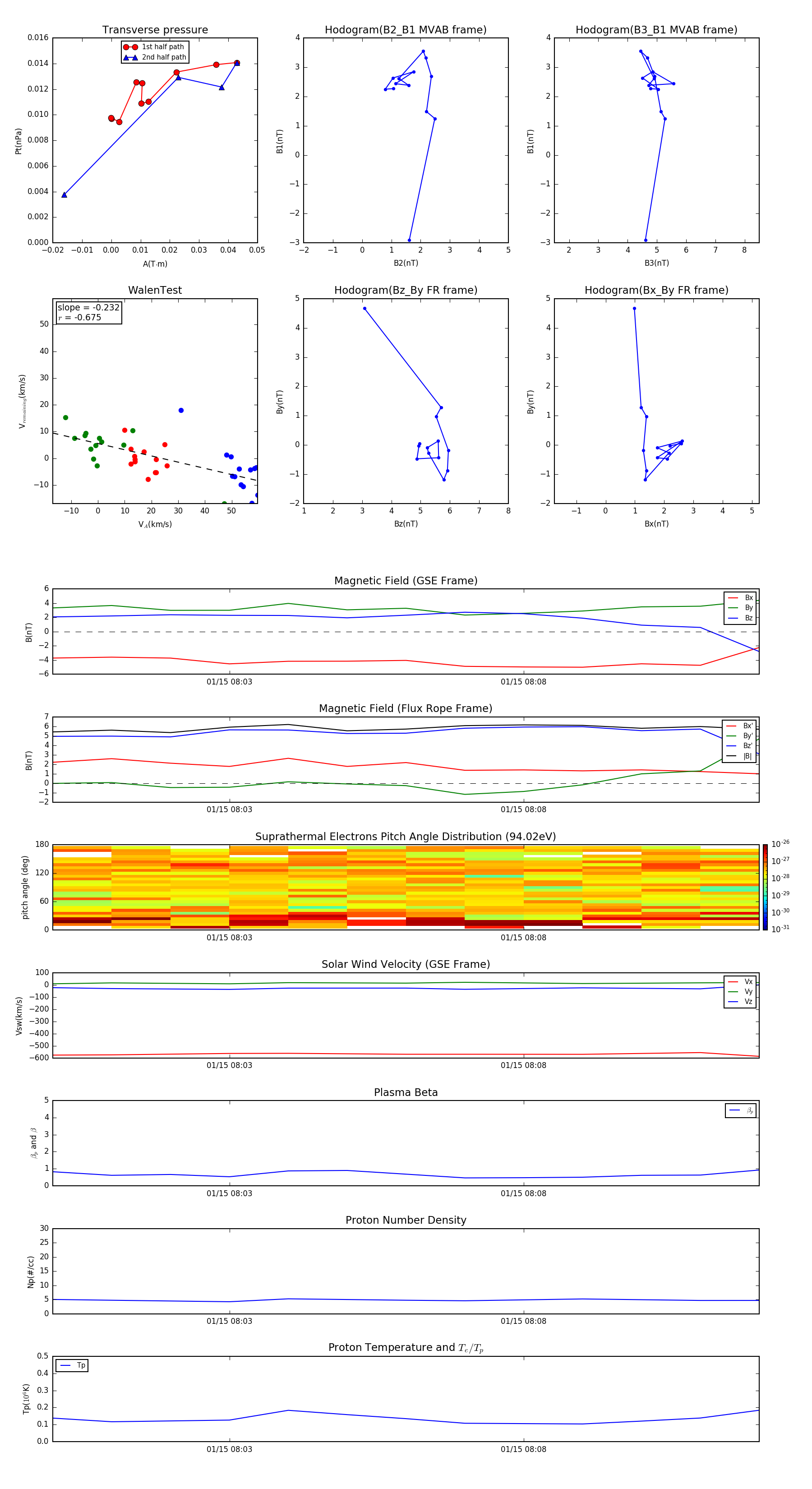Click the B3(nT) x-axis label
812x1489 pixels.
pyautogui.click(x=656, y=263)
